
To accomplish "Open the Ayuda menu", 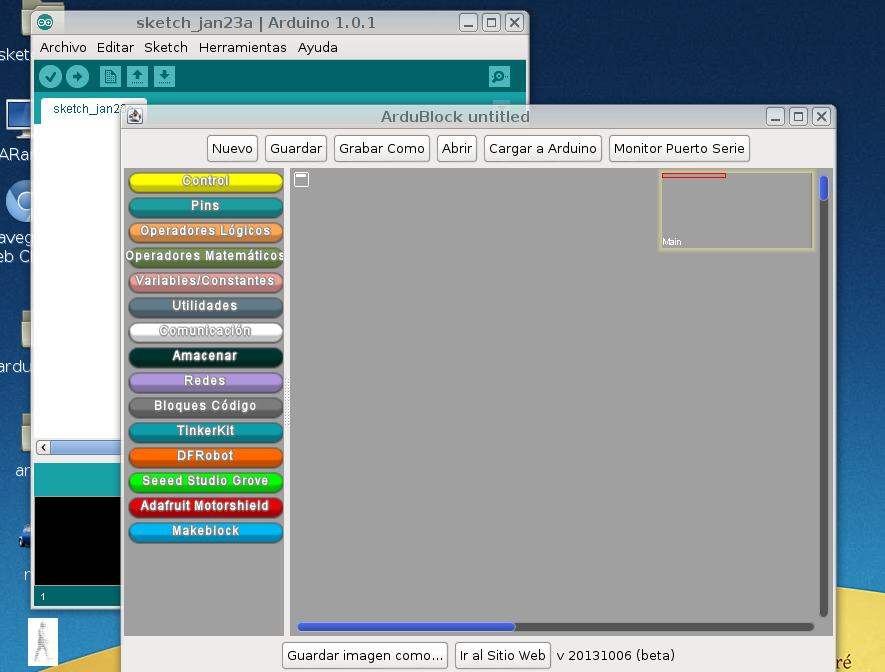I will click(318, 47).
